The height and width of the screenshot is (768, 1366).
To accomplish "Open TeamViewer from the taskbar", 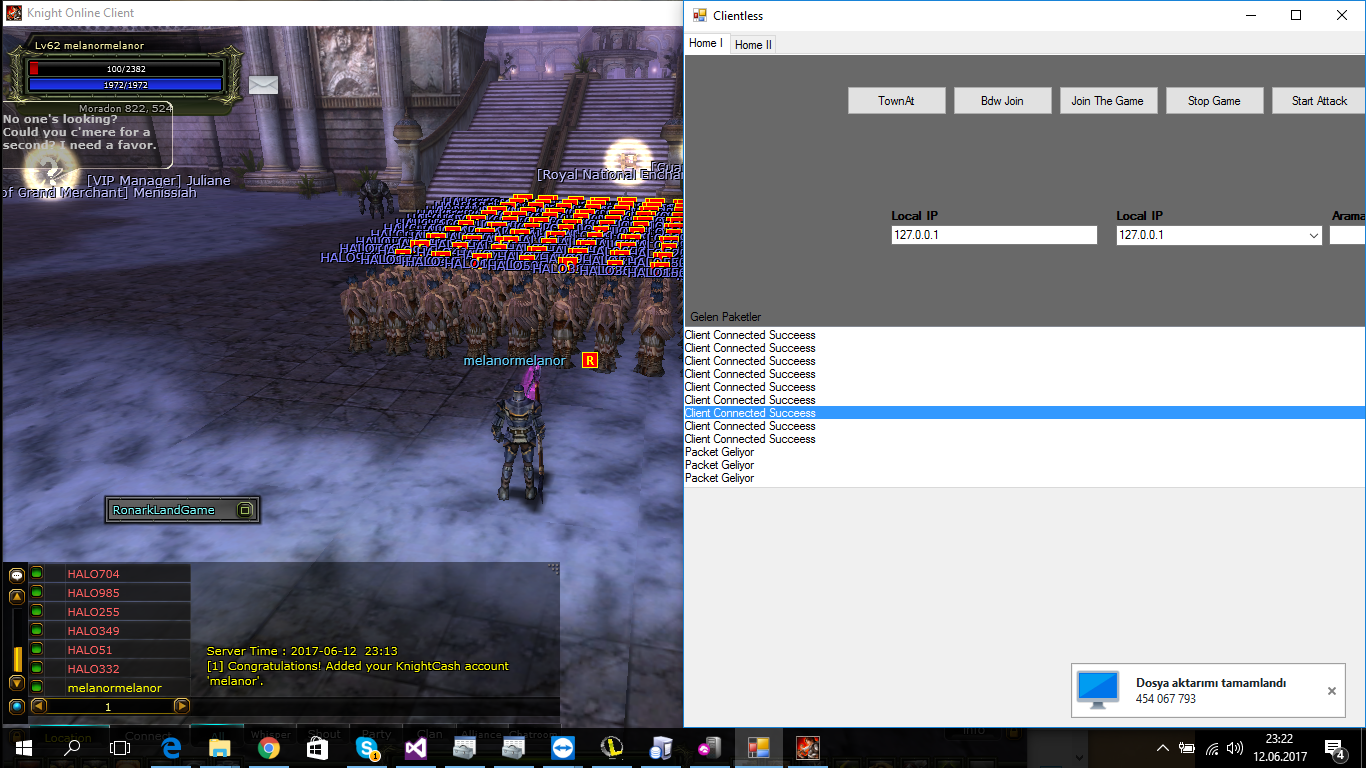I will [563, 747].
